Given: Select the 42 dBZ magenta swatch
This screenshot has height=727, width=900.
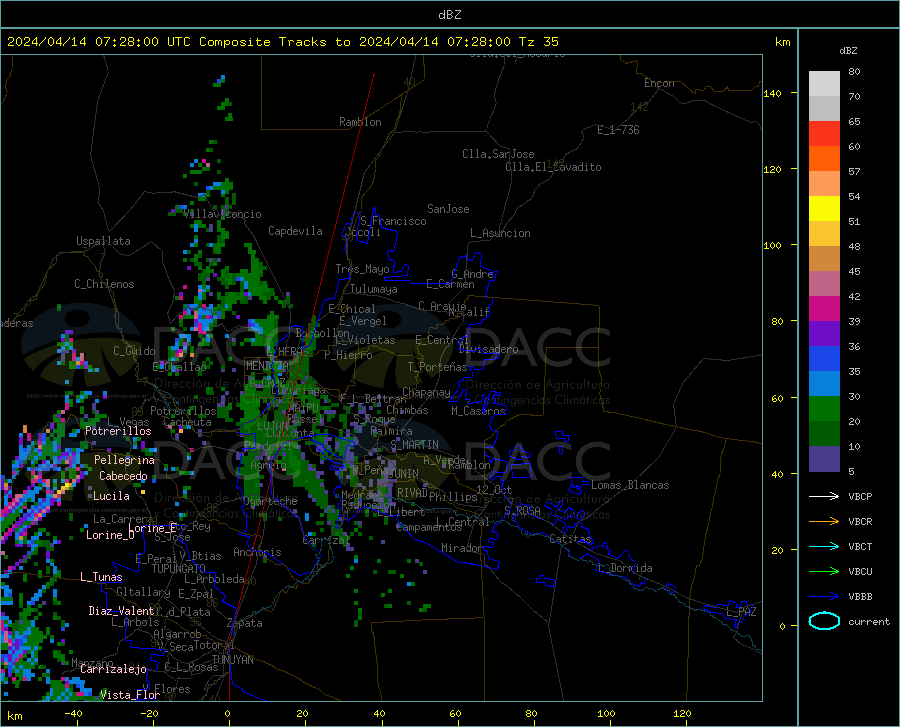Looking at the screenshot, I should click(x=824, y=309).
